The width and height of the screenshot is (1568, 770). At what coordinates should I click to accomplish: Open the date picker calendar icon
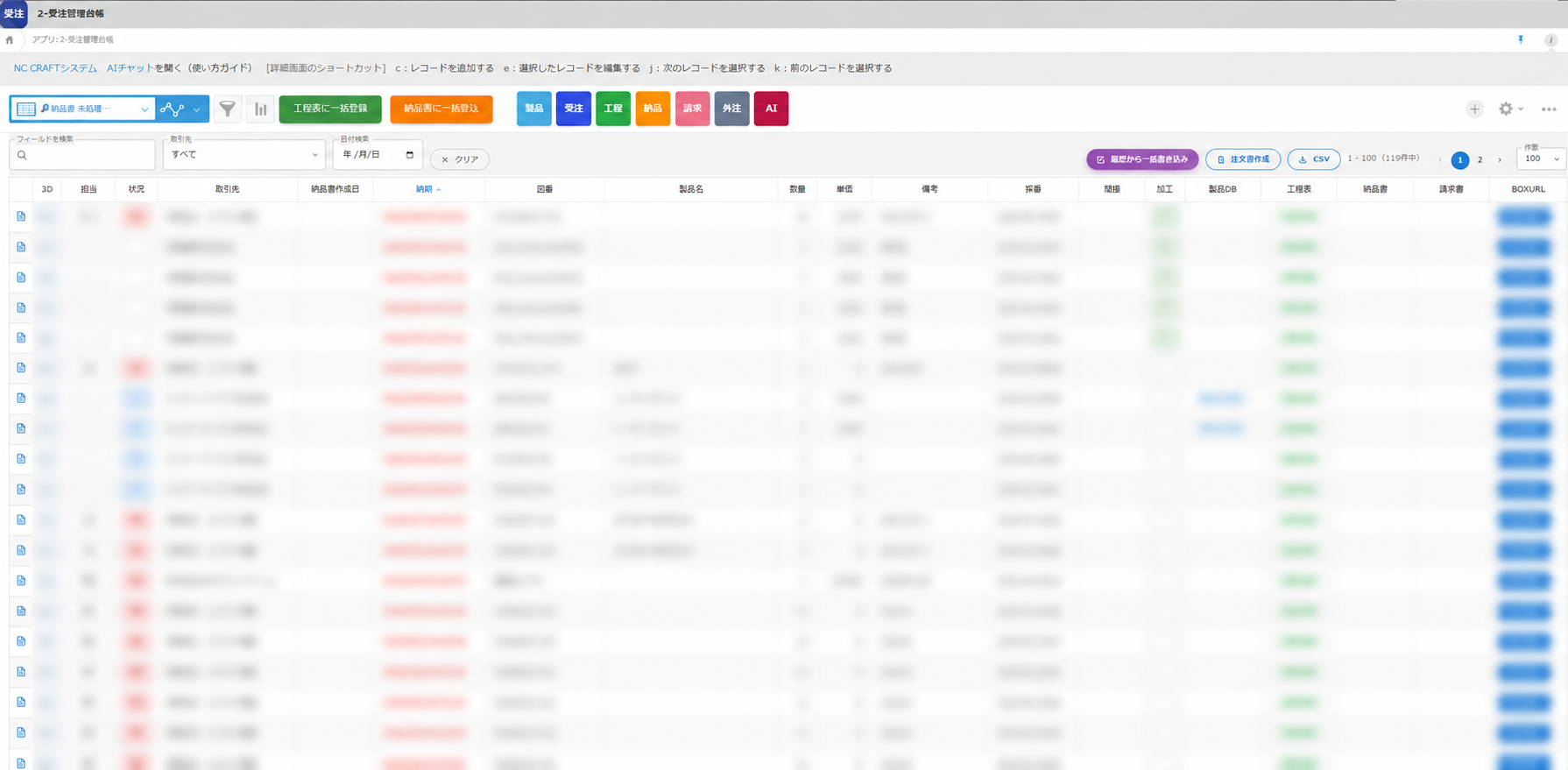(x=409, y=155)
